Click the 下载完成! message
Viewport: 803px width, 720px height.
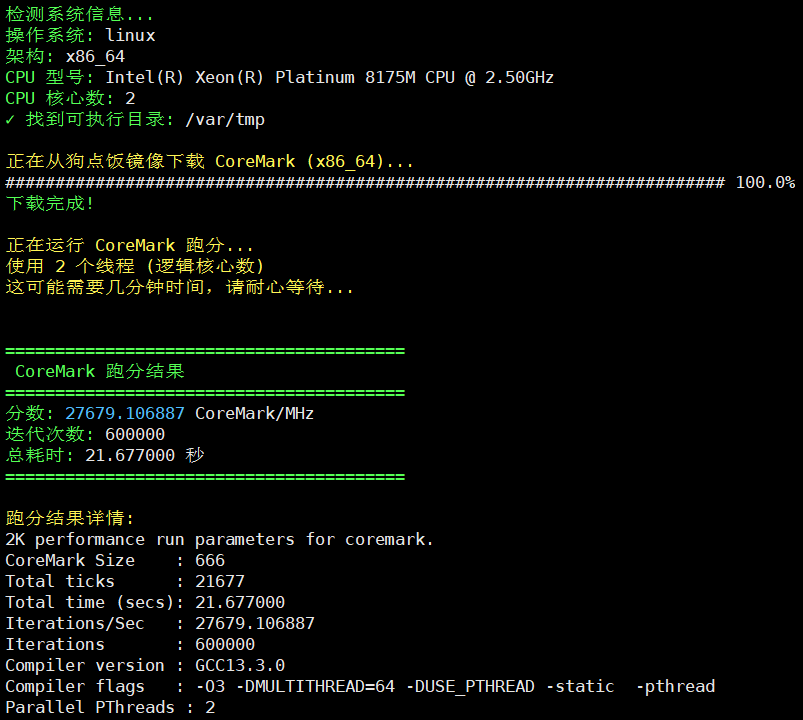pyautogui.click(x=50, y=203)
